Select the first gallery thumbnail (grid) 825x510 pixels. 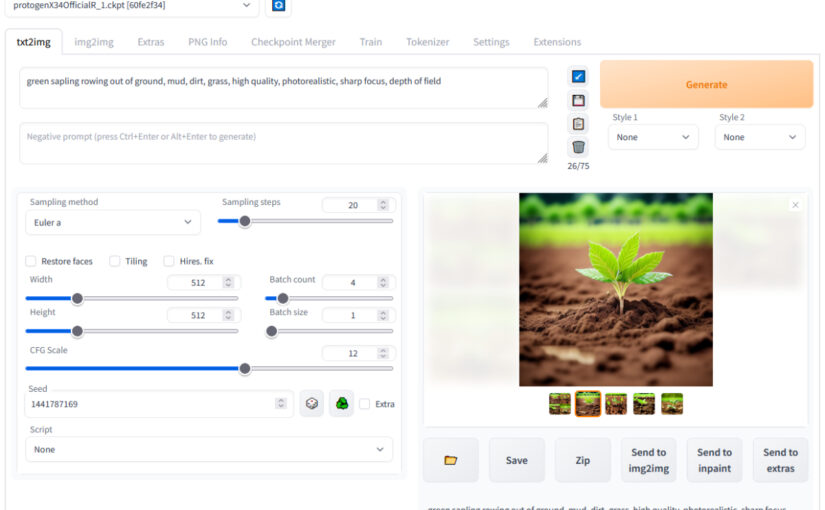pyautogui.click(x=560, y=404)
